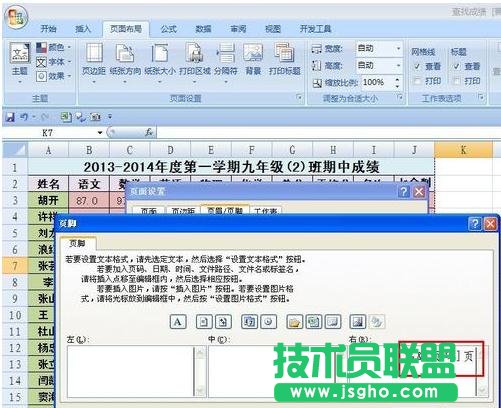Click the Save icon in quick access toolbar

[10, 117]
